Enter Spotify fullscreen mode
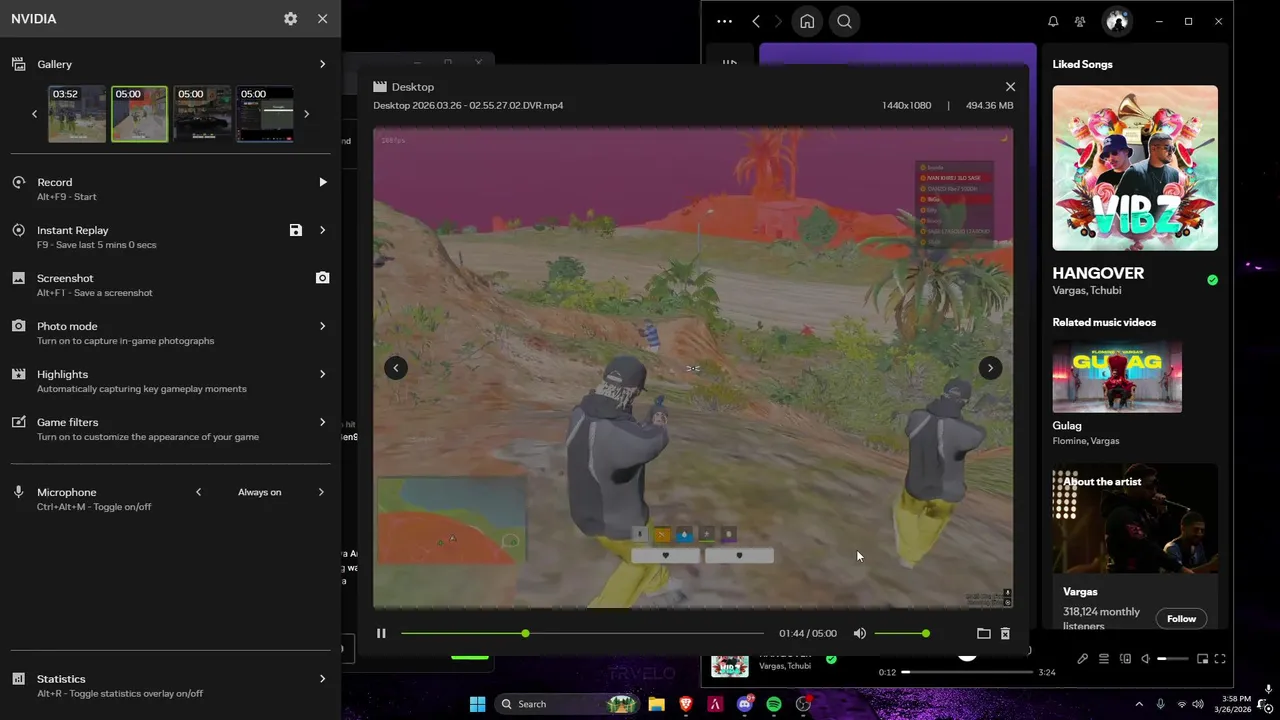This screenshot has height=720, width=1280. (x=1220, y=659)
